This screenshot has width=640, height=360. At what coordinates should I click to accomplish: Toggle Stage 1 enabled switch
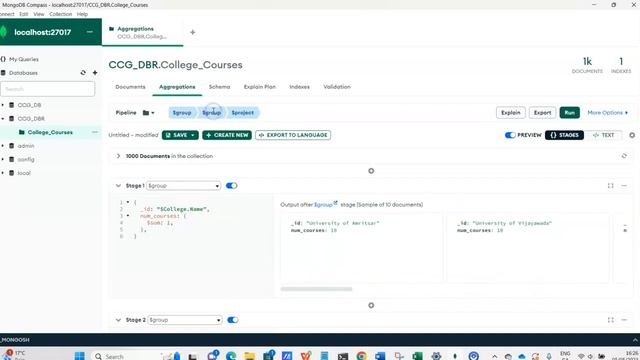point(231,186)
